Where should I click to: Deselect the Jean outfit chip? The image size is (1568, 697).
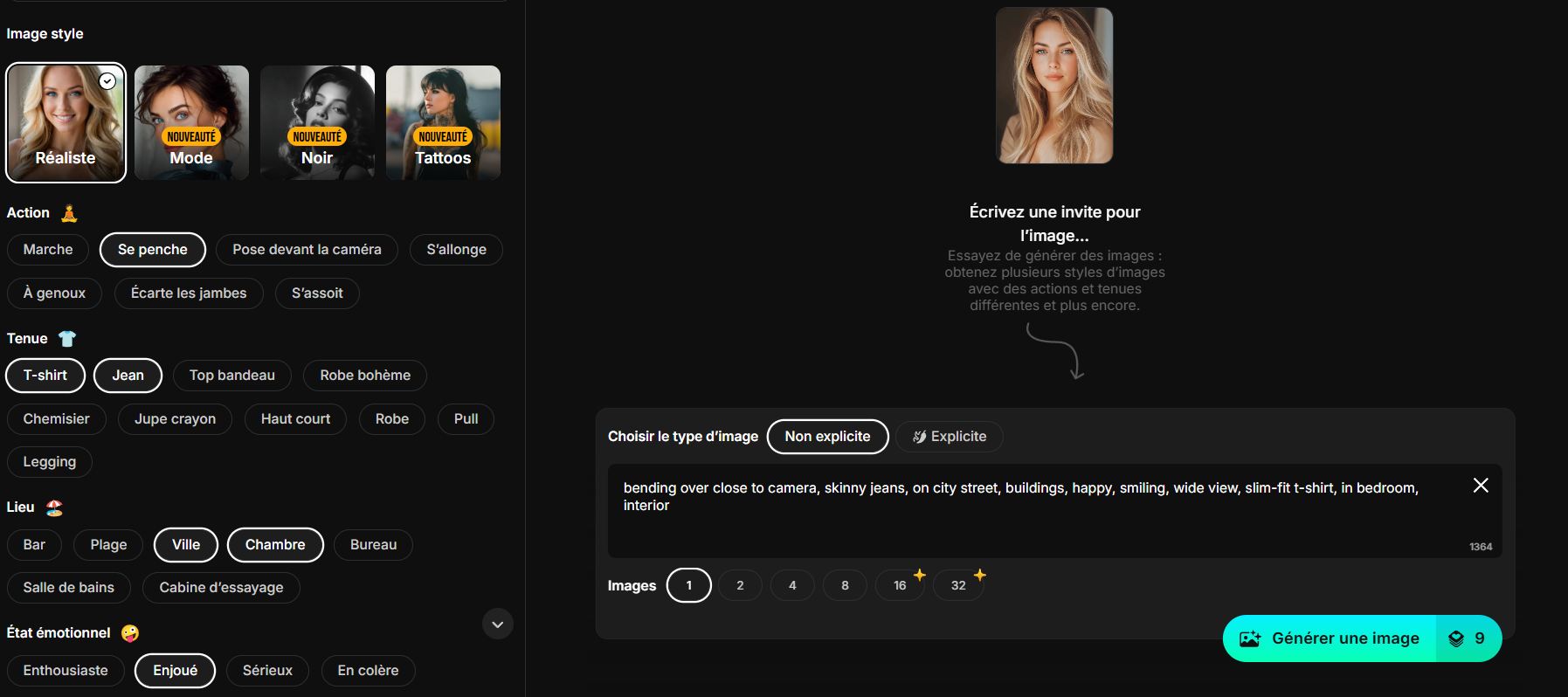[128, 376]
